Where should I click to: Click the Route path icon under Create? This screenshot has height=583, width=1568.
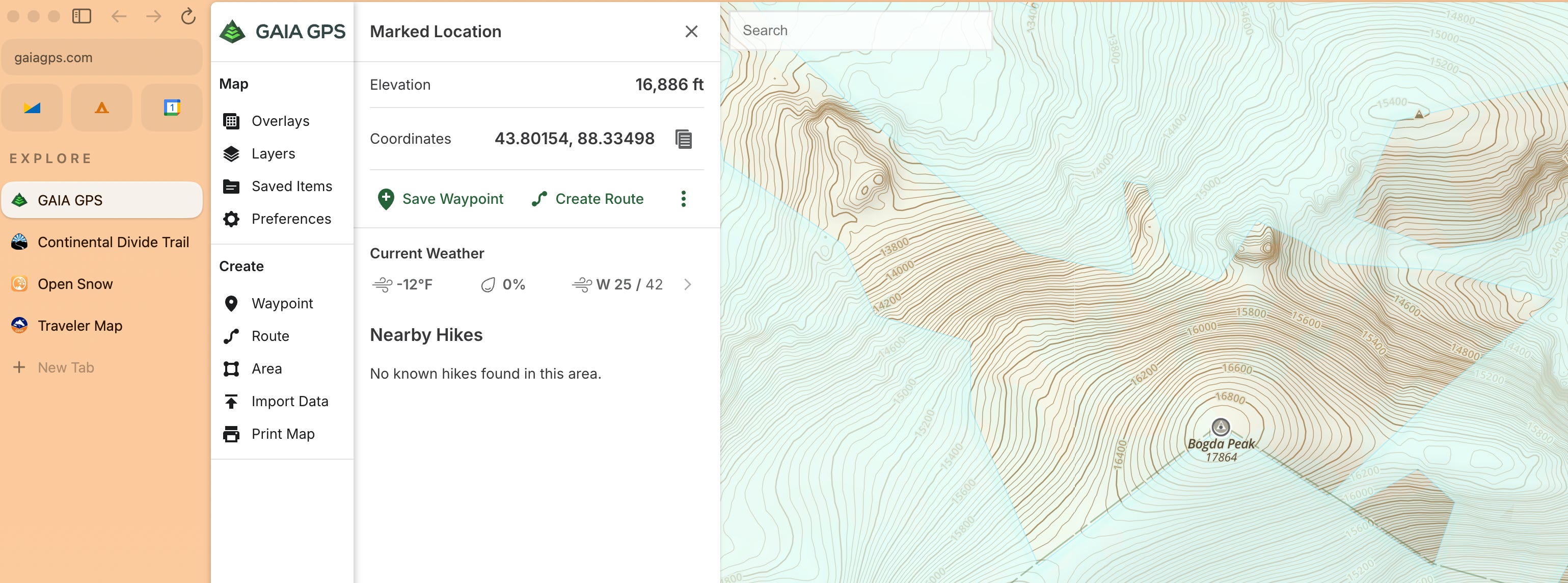(x=231, y=336)
